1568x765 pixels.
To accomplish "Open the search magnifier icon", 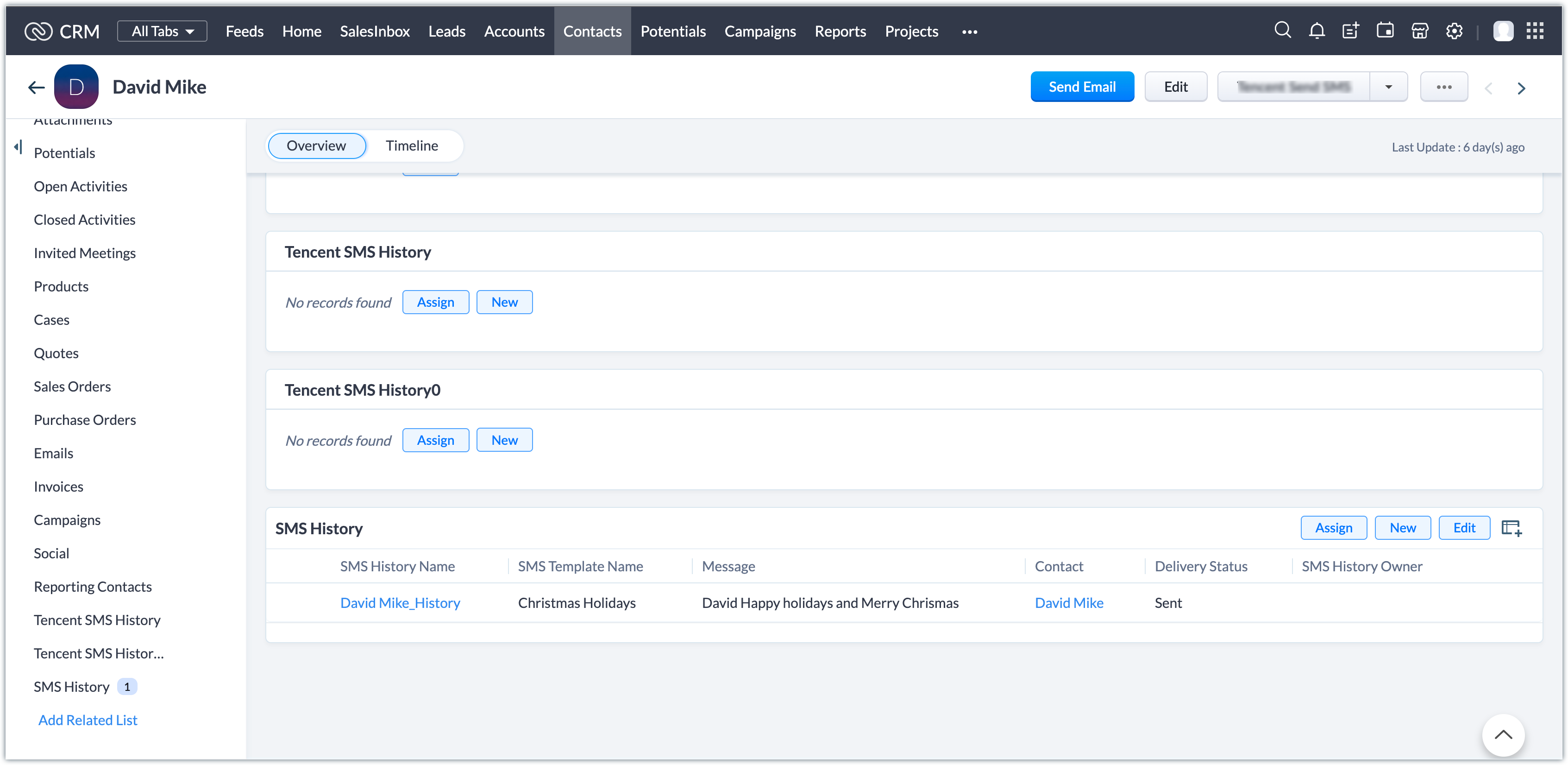I will tap(1282, 31).
